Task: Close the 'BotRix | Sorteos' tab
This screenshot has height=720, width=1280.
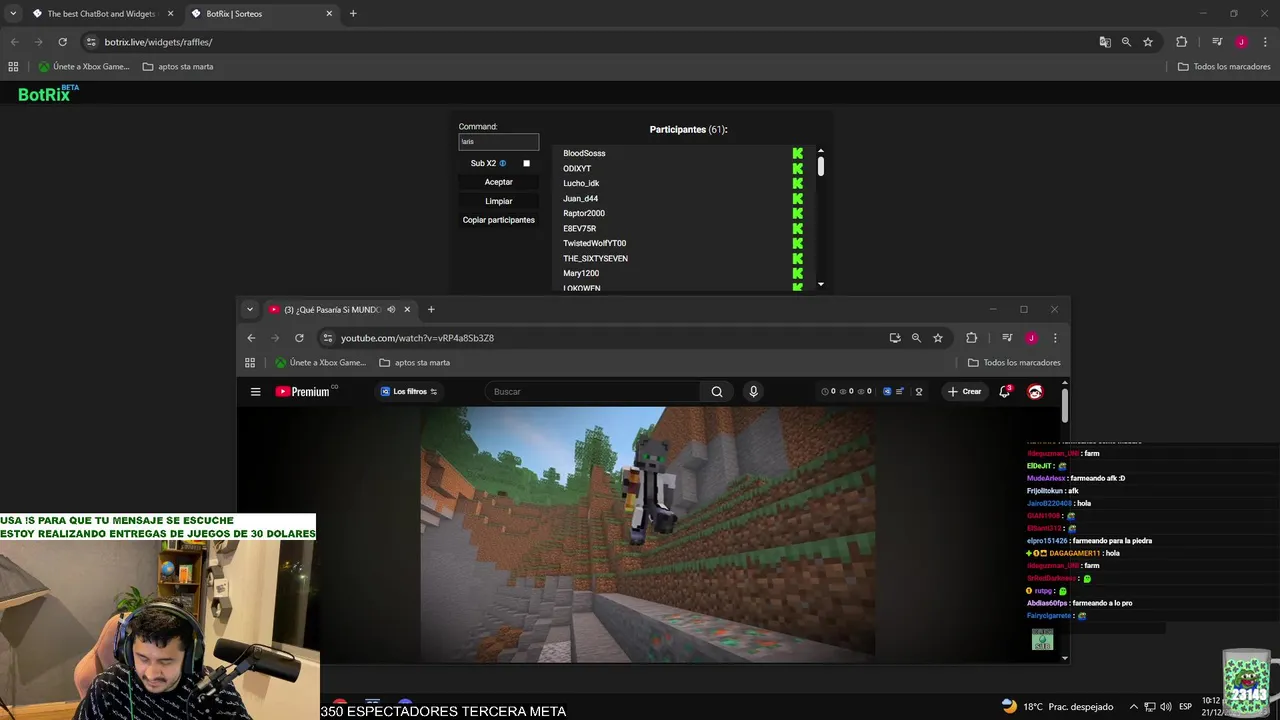Action: (x=329, y=14)
